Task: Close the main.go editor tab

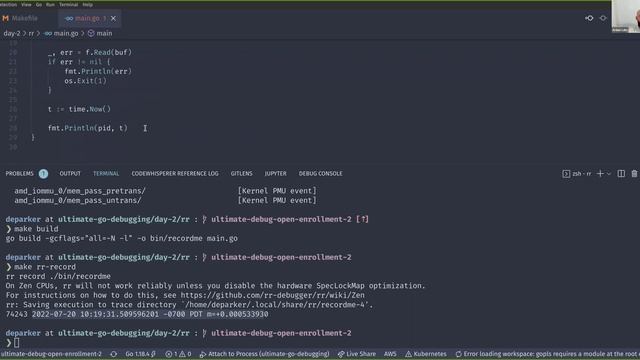Action: 113,18
